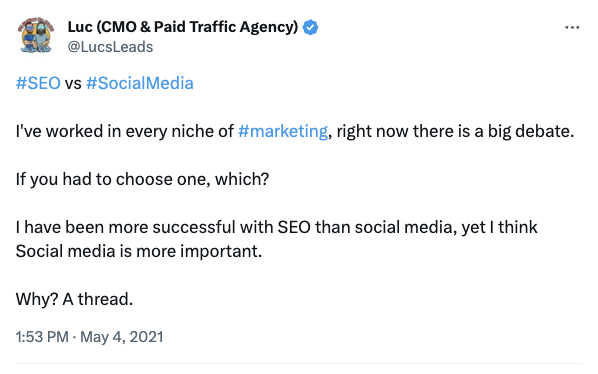Click the May 4, 2021 date
This screenshot has height=374, width=598.
(122, 337)
